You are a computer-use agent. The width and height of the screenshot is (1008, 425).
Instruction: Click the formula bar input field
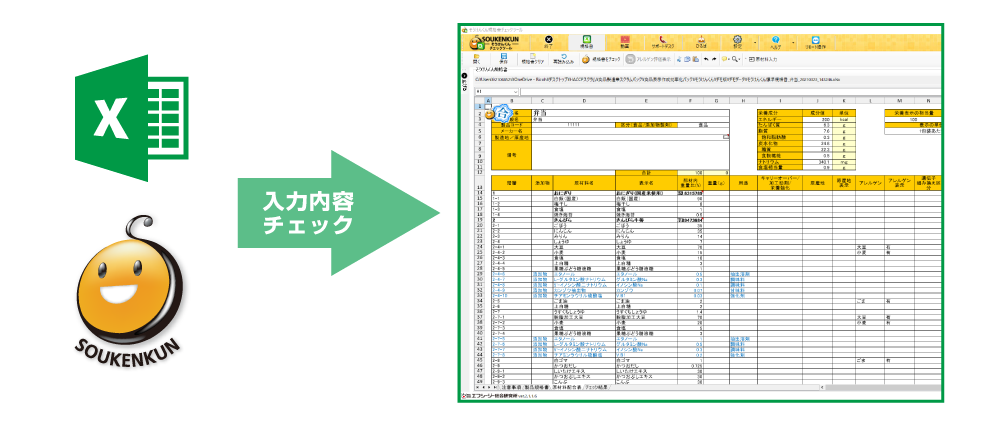tap(730, 92)
